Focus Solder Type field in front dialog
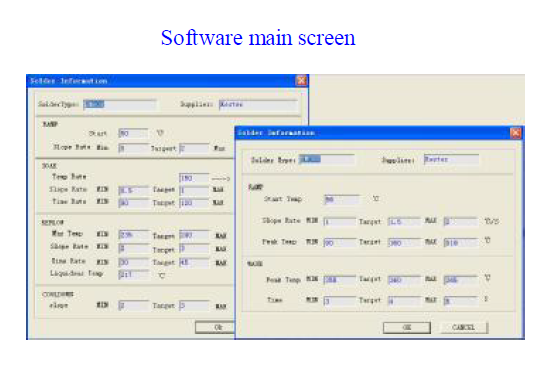Viewport: 544px width, 372px height. pyautogui.click(x=326, y=159)
